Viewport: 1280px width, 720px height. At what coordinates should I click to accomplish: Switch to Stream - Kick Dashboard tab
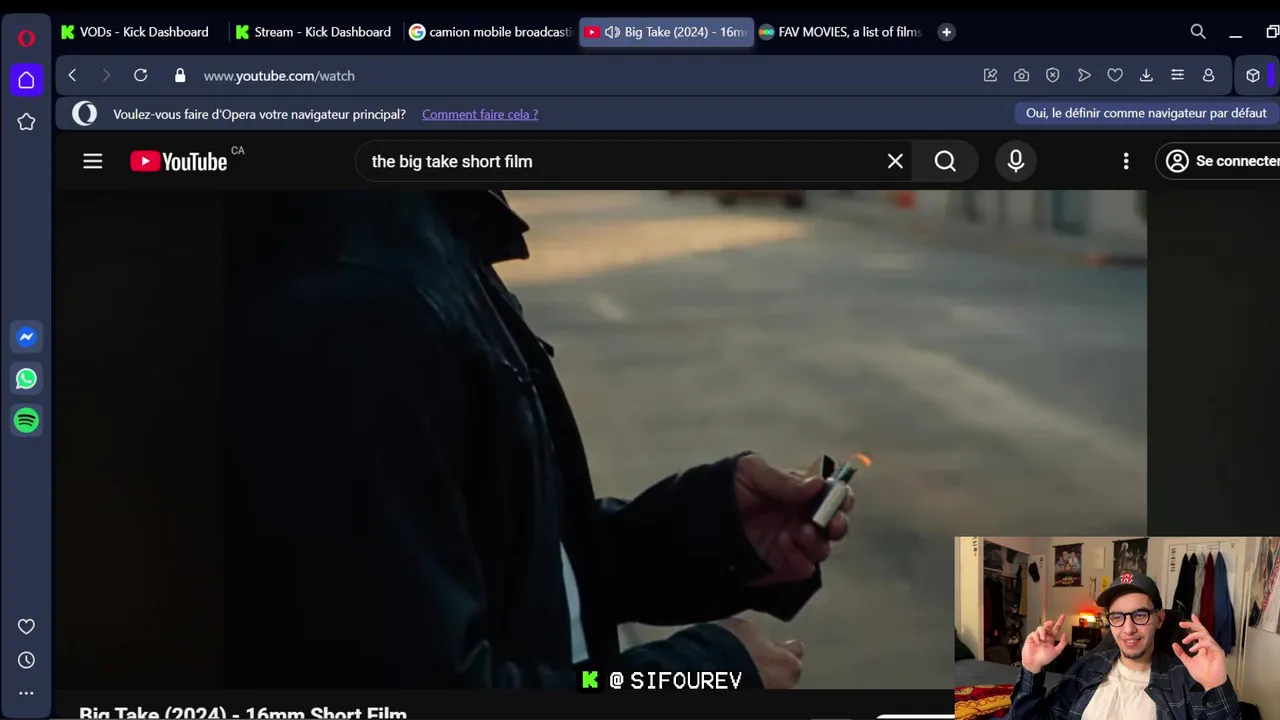pos(314,32)
